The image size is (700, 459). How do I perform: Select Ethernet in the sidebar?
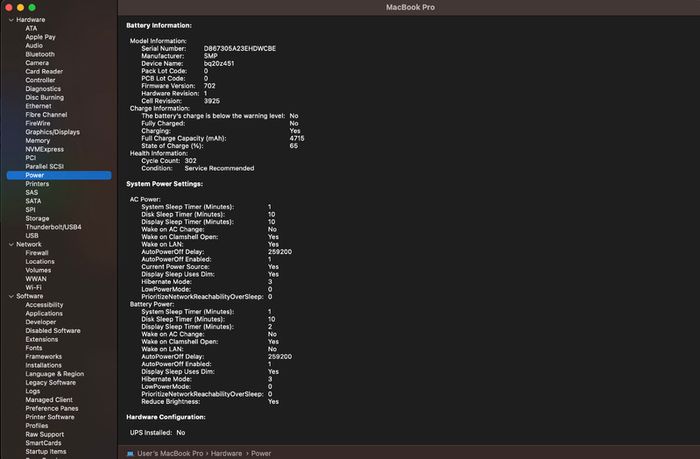[38, 106]
